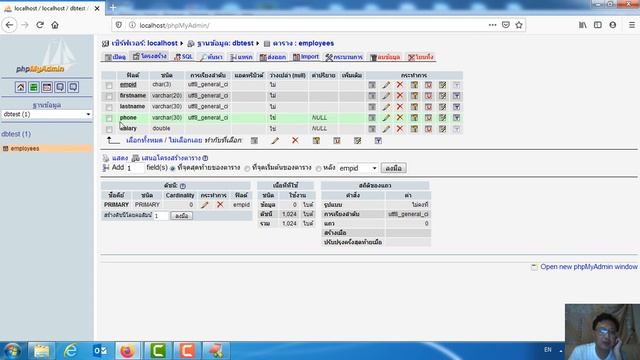Drop the PRIMARY index with red X icon

(x=220, y=204)
